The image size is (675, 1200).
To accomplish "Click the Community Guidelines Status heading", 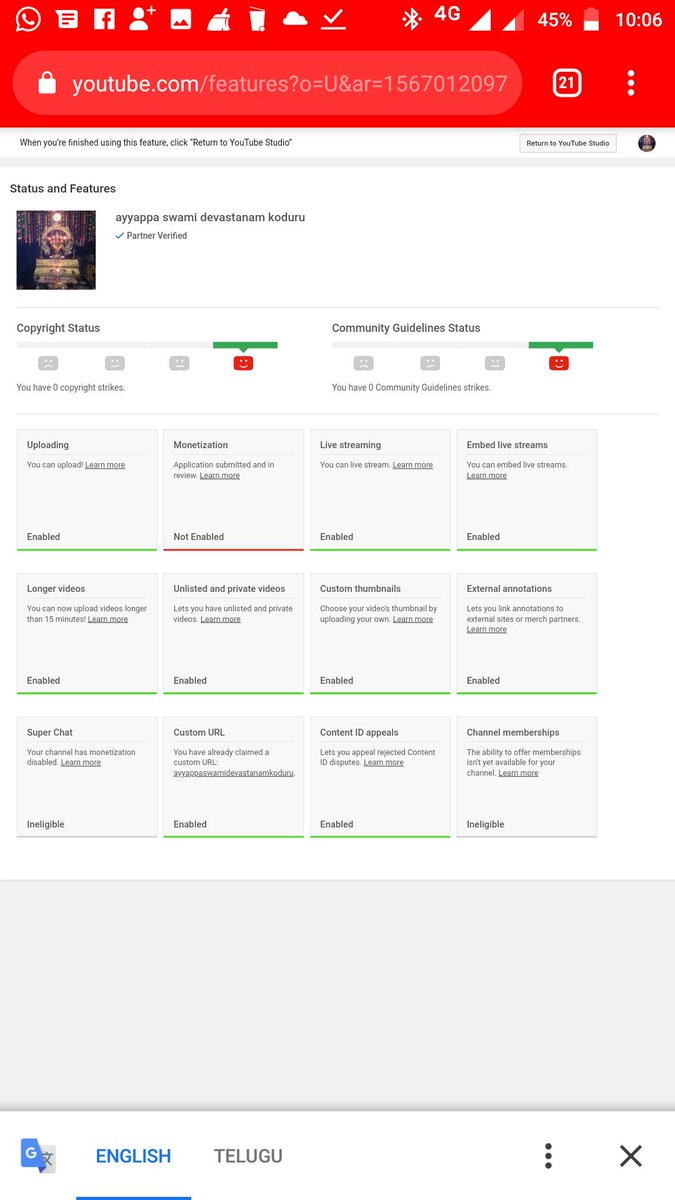I will point(406,328).
